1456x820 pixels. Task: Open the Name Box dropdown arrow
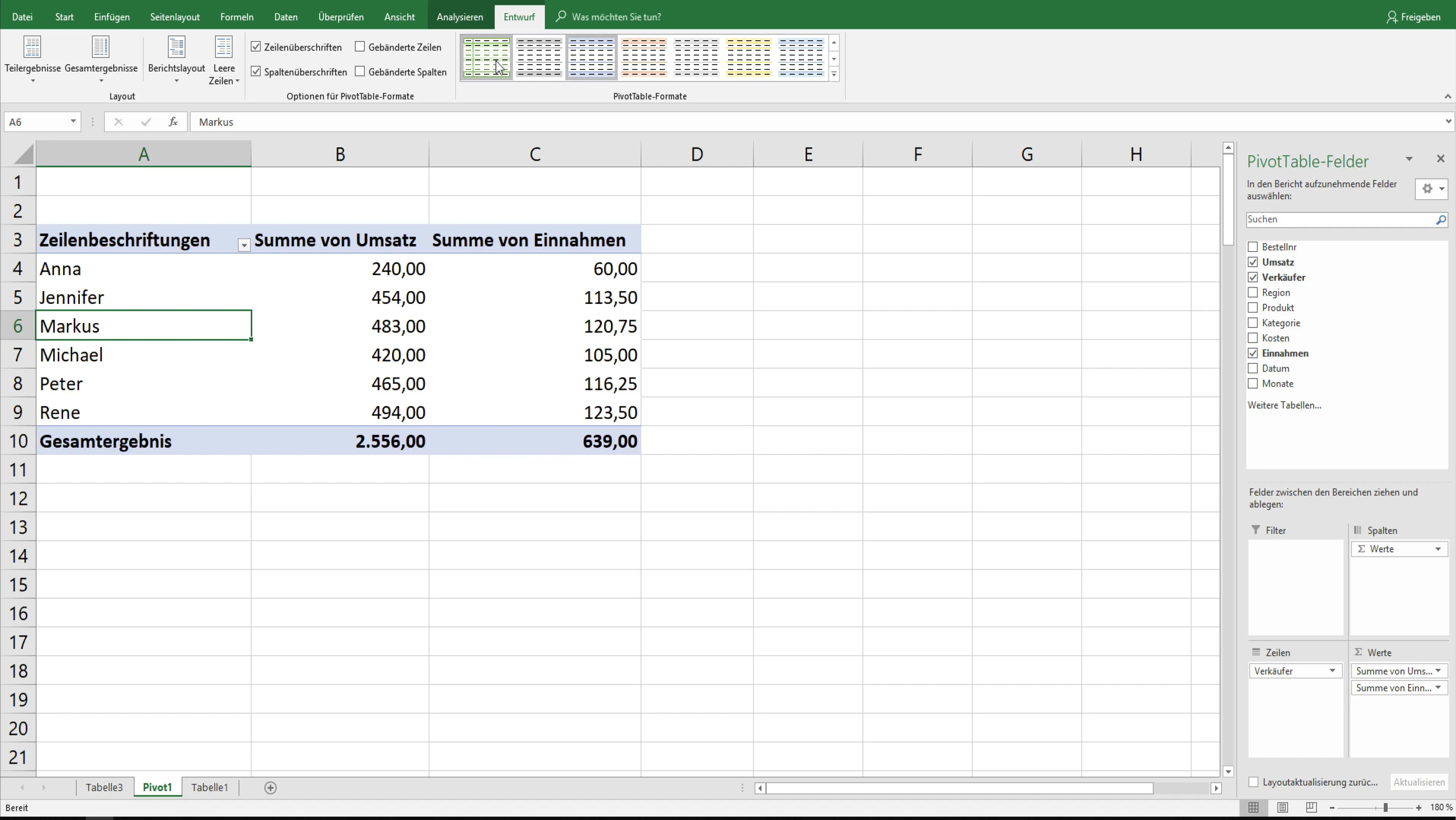pyautogui.click(x=73, y=122)
